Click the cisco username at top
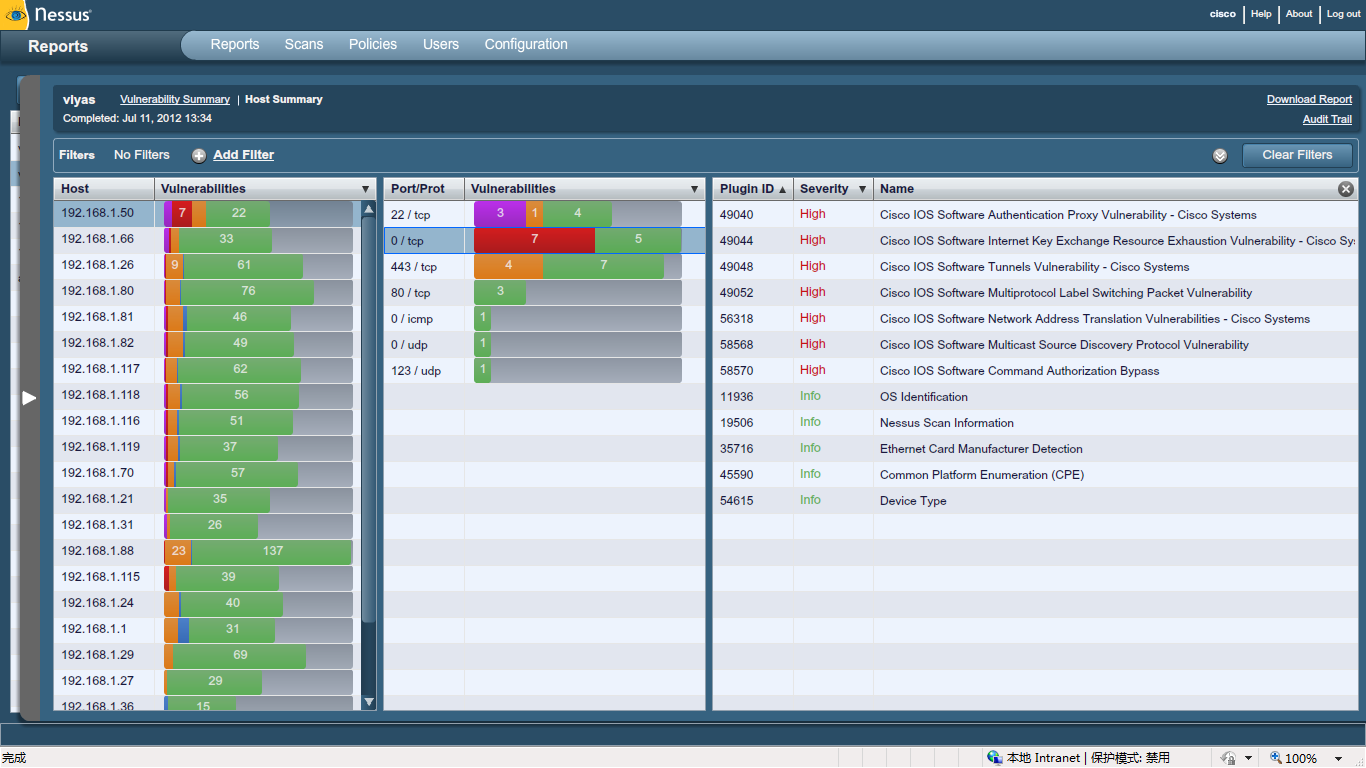 click(1223, 14)
